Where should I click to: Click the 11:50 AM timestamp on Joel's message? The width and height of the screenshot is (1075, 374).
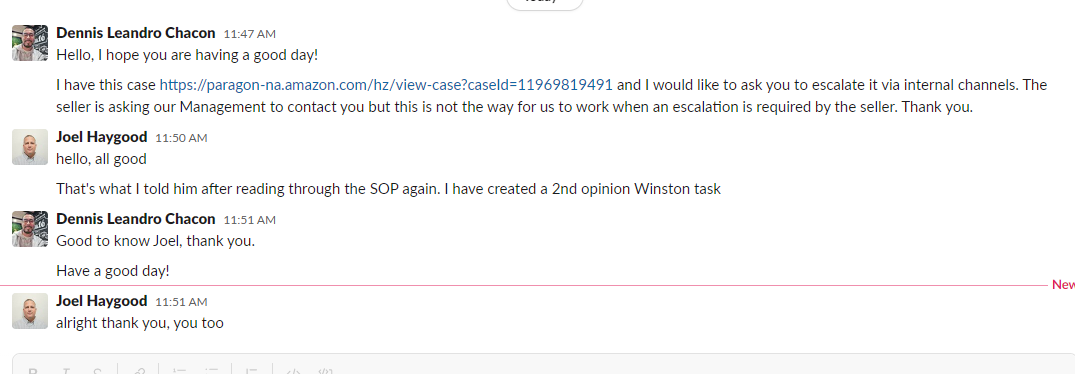pos(181,138)
